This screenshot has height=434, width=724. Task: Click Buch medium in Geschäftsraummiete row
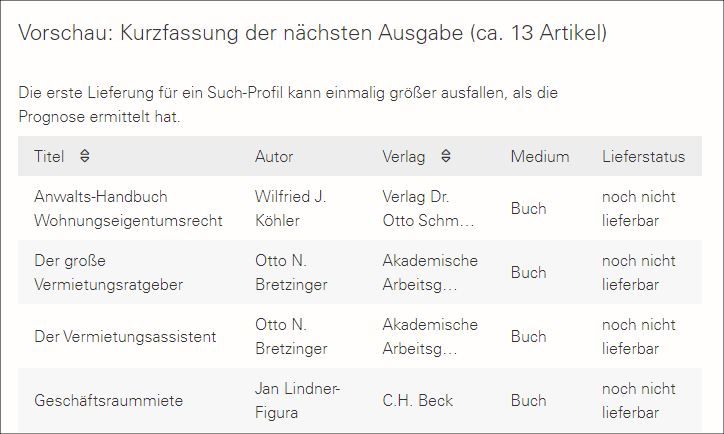[x=528, y=400]
